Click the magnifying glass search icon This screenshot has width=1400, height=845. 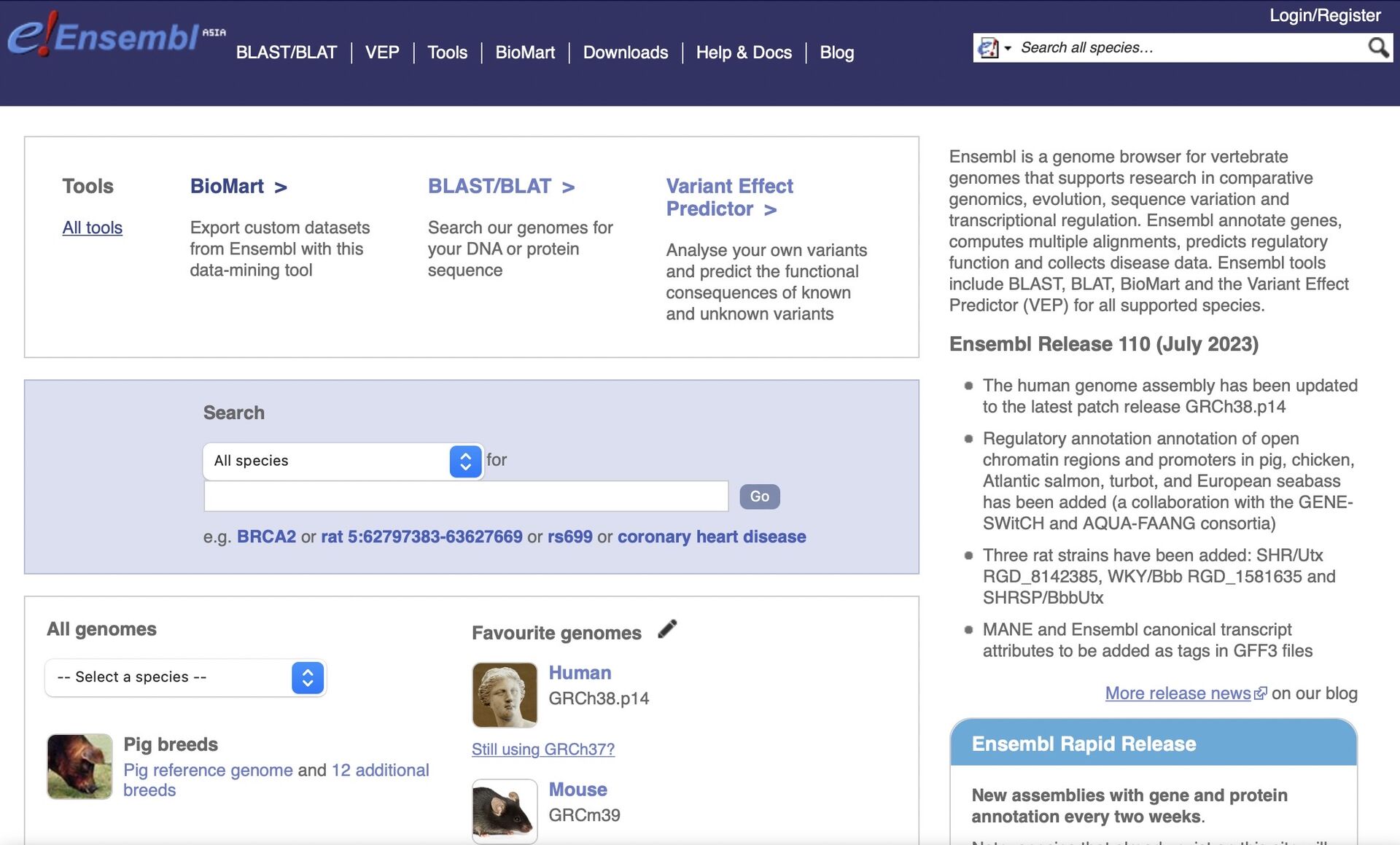tap(1377, 47)
